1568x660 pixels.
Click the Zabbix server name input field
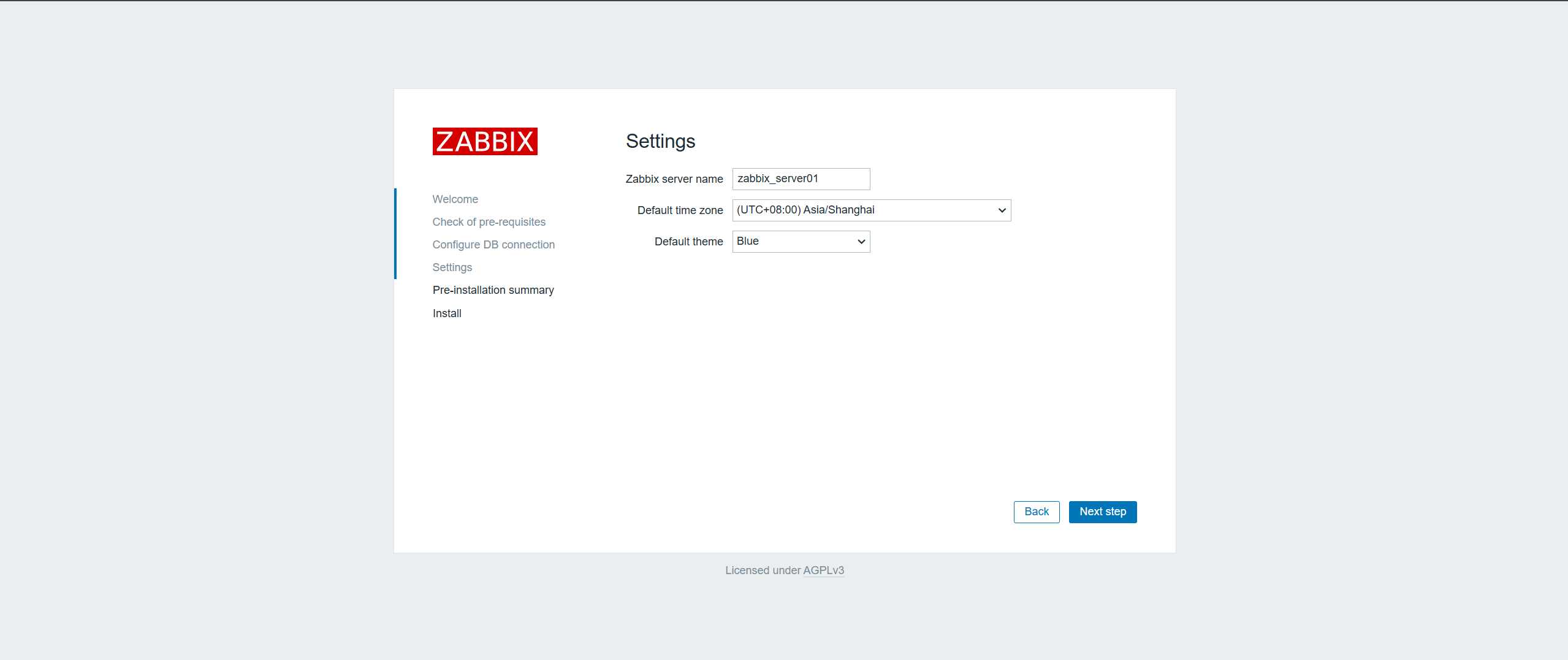click(x=801, y=179)
